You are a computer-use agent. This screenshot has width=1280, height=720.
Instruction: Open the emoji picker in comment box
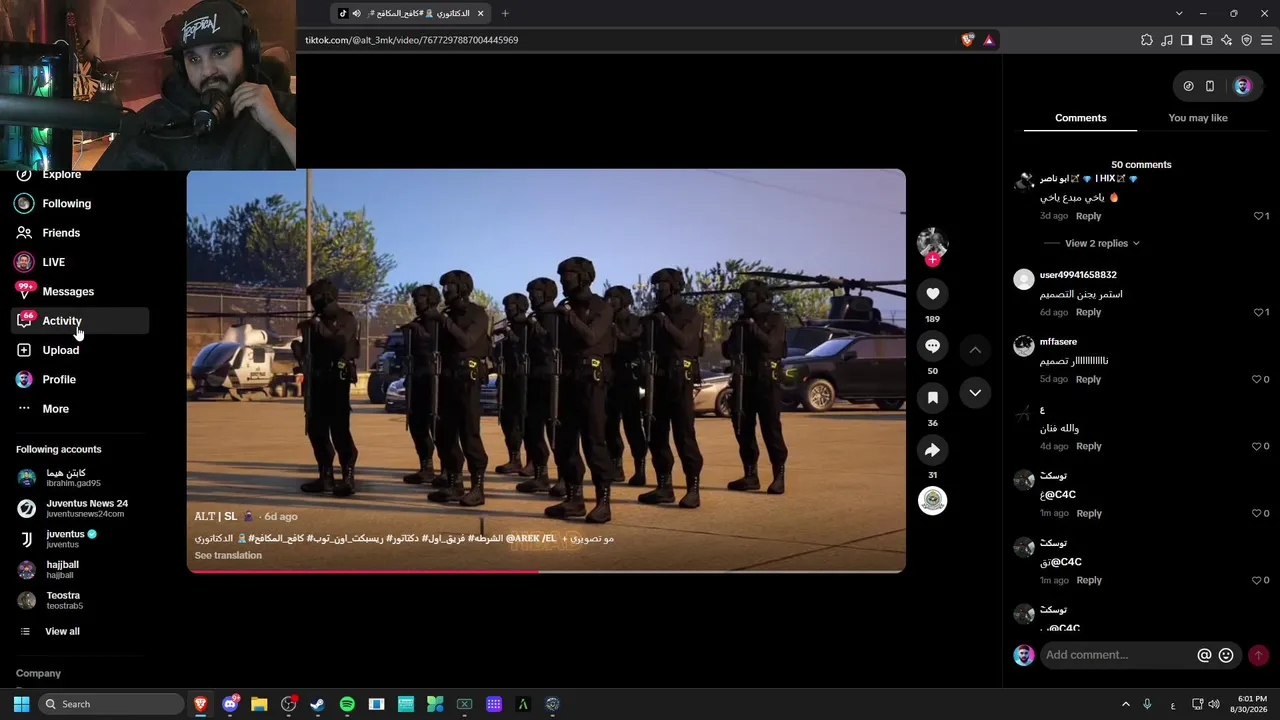pyautogui.click(x=1226, y=655)
